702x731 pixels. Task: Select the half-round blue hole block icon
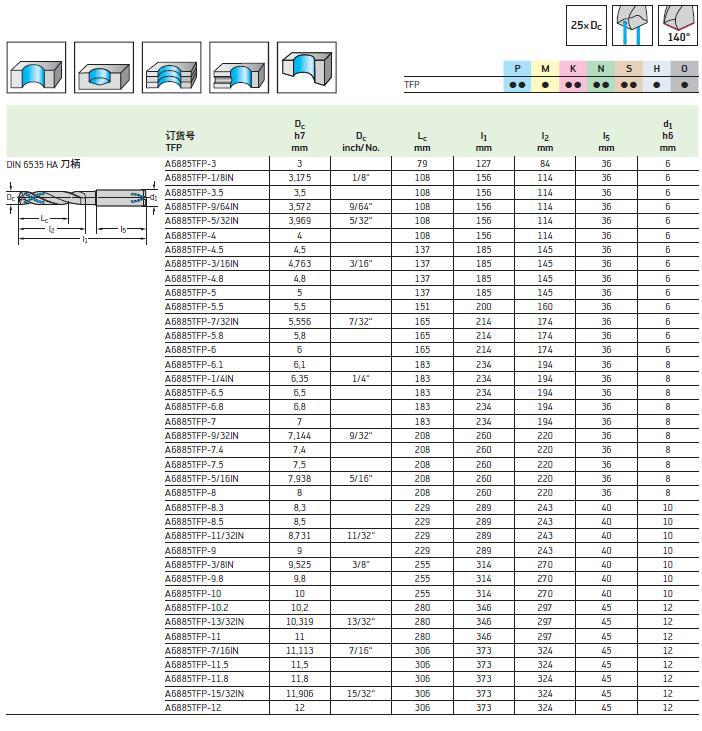(x=36, y=68)
